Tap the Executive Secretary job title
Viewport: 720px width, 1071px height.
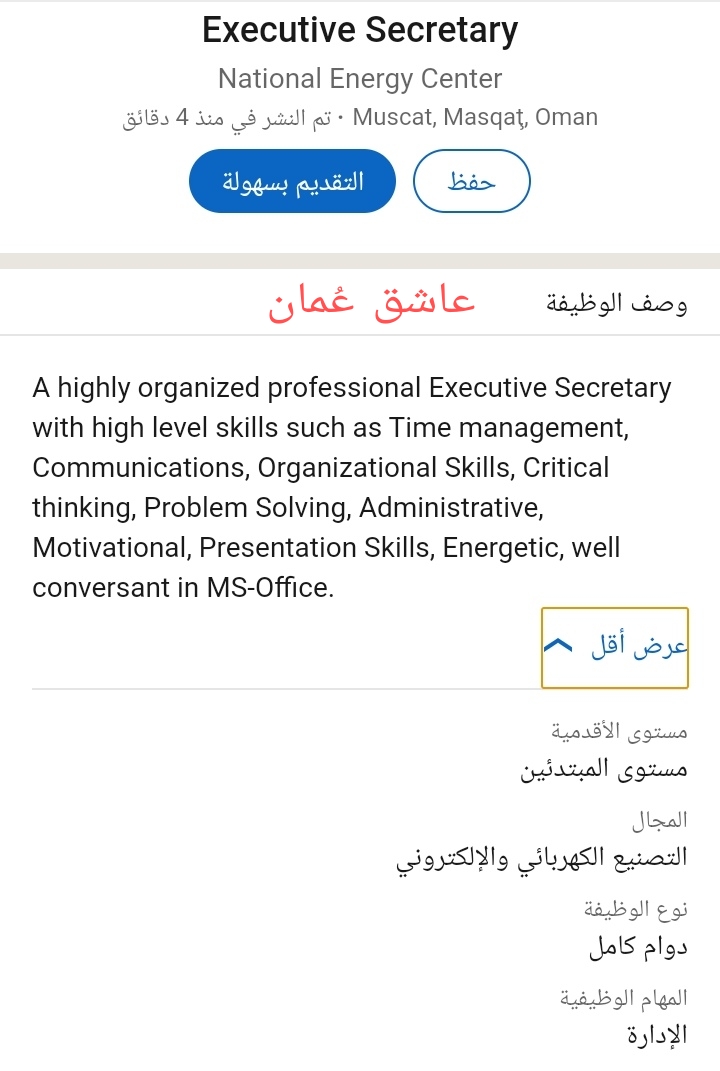point(360,30)
